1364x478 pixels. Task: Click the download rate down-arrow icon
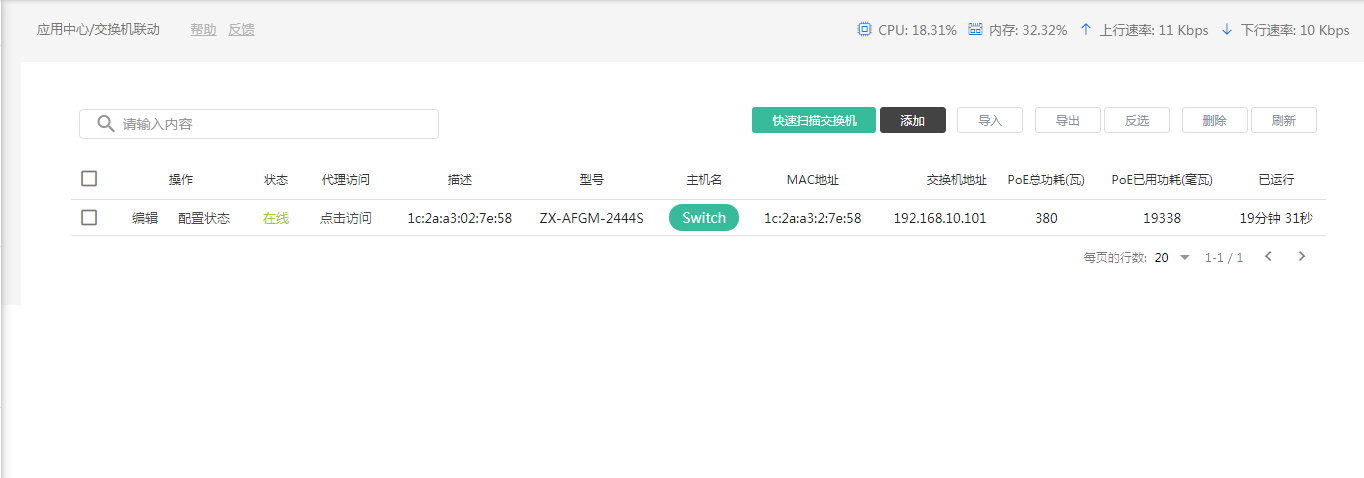pos(1227,30)
